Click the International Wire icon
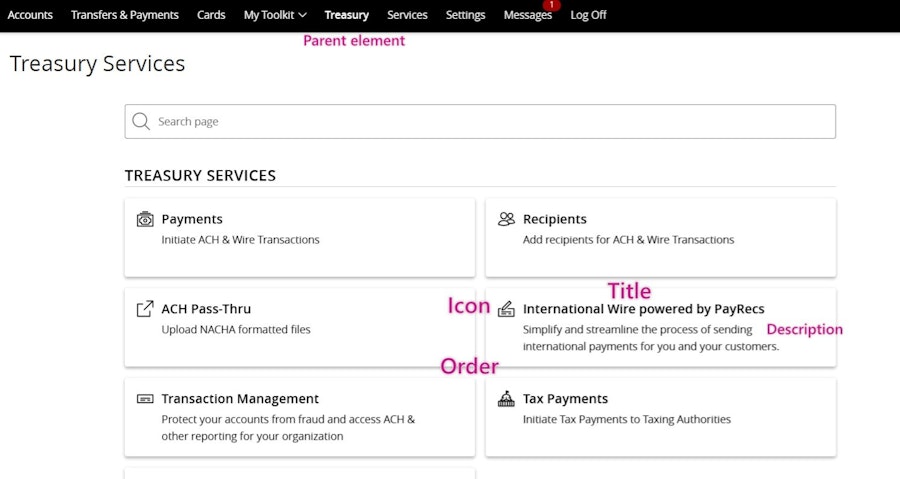 tap(506, 309)
